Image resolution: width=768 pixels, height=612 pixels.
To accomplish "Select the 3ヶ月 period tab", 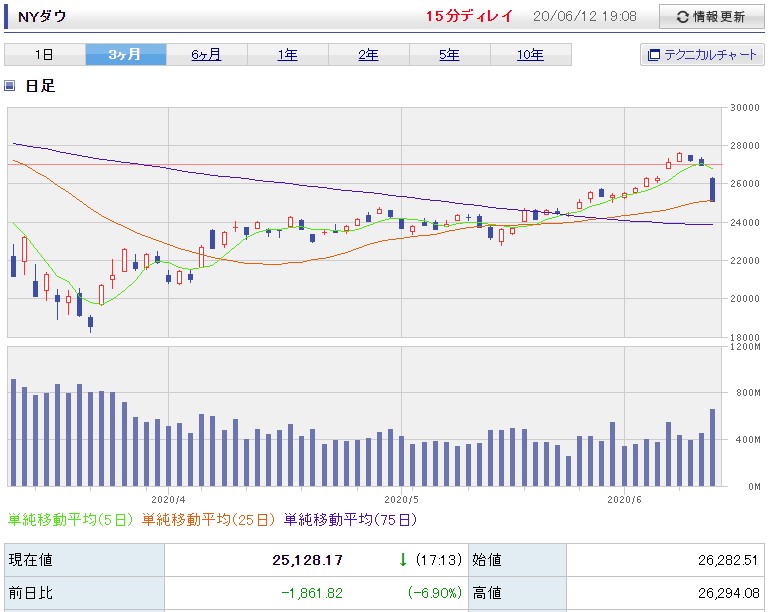I will tap(126, 54).
